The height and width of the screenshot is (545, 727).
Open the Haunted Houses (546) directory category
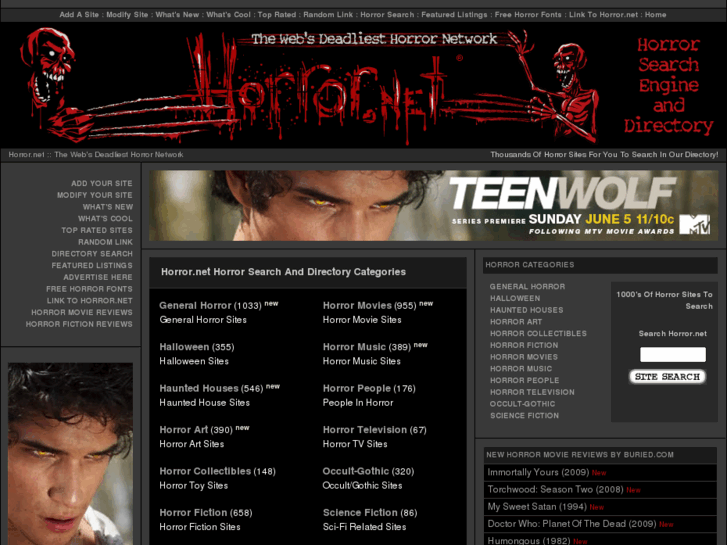[x=198, y=388]
